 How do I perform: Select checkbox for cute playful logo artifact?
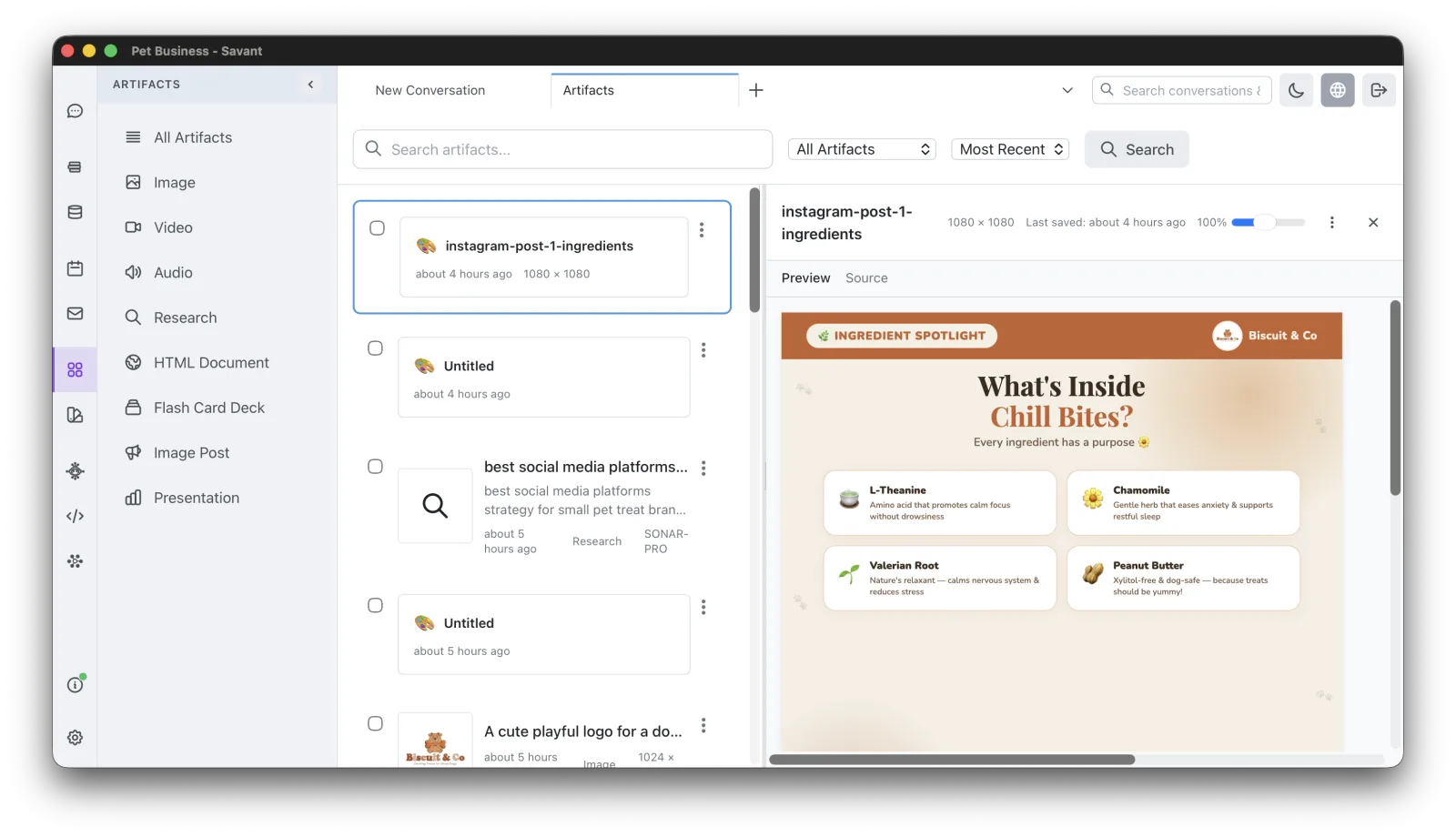click(x=375, y=724)
